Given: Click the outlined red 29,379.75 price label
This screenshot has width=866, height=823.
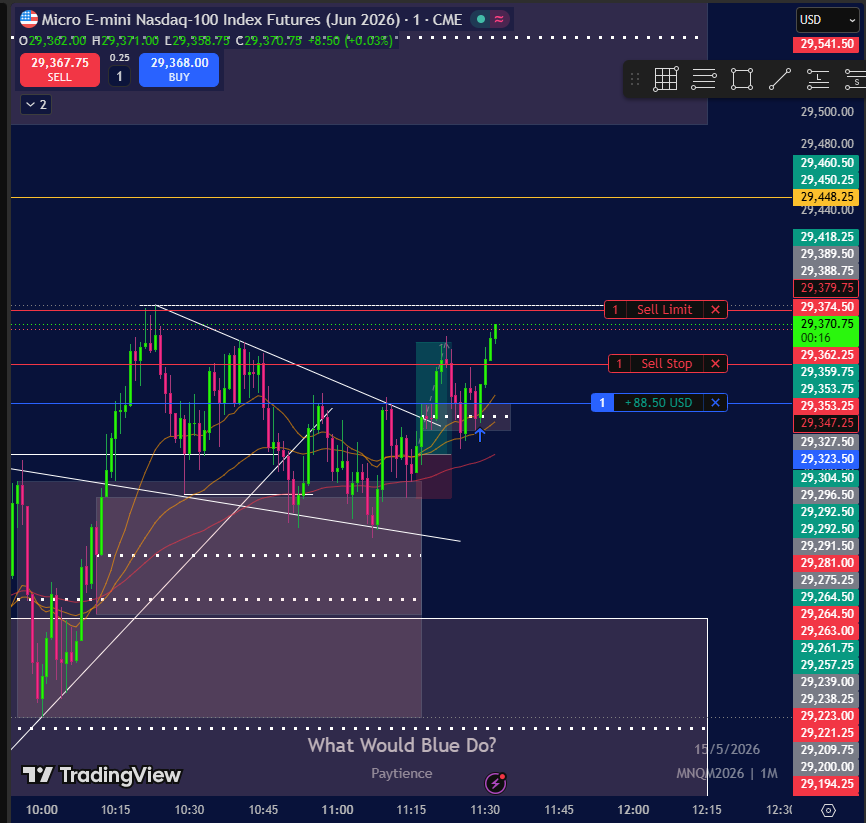Looking at the screenshot, I should pos(826,288).
